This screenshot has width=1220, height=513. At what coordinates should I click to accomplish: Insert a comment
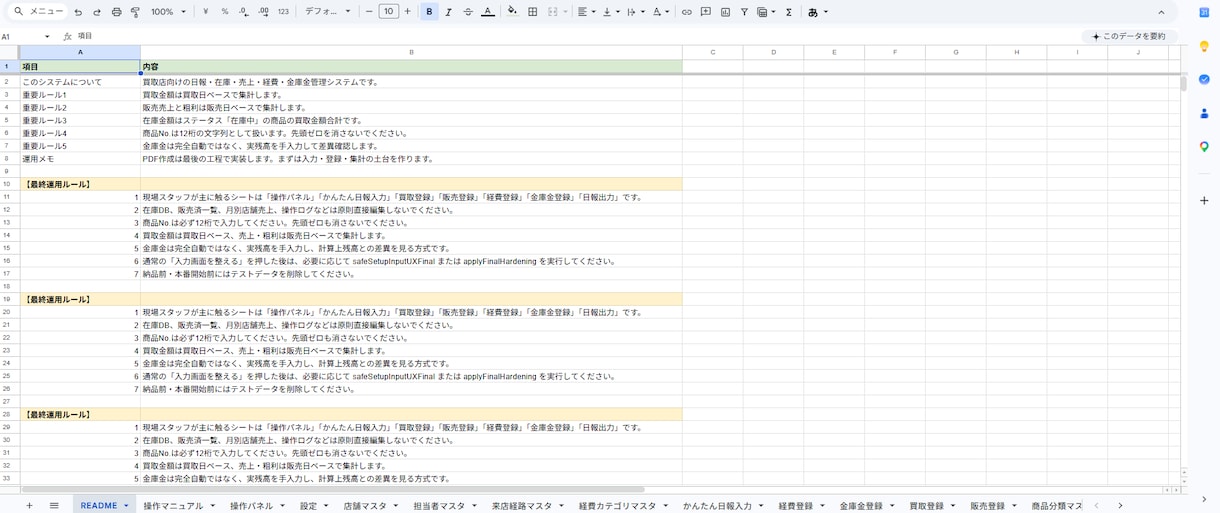click(706, 12)
